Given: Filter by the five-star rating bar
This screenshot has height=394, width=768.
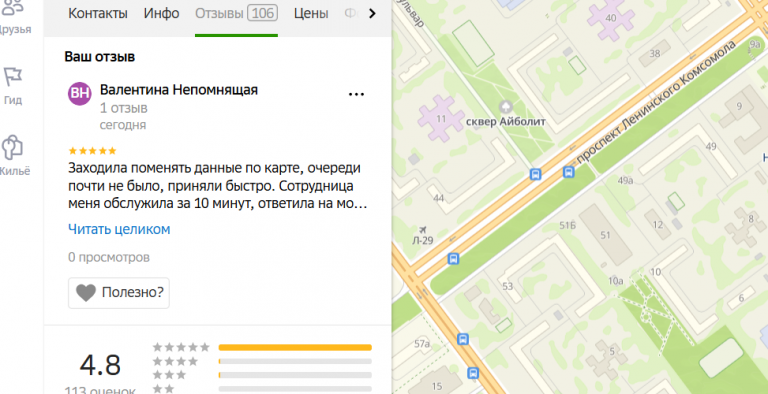Looking at the screenshot, I should coord(295,347).
